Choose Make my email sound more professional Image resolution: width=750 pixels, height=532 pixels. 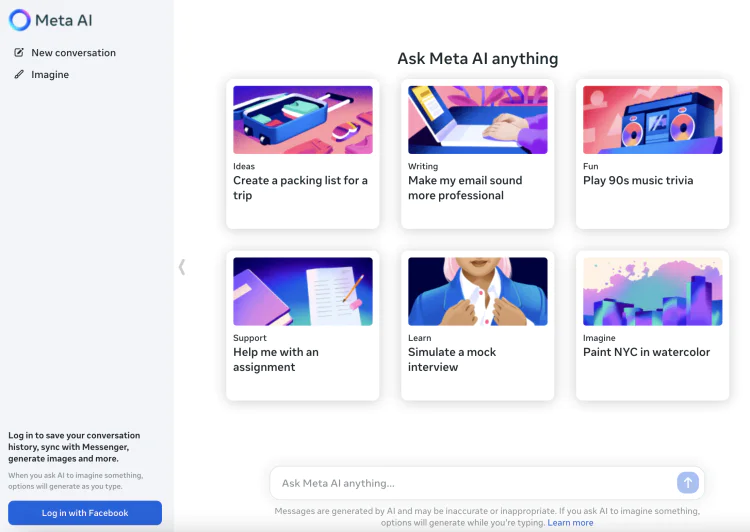[x=465, y=188]
